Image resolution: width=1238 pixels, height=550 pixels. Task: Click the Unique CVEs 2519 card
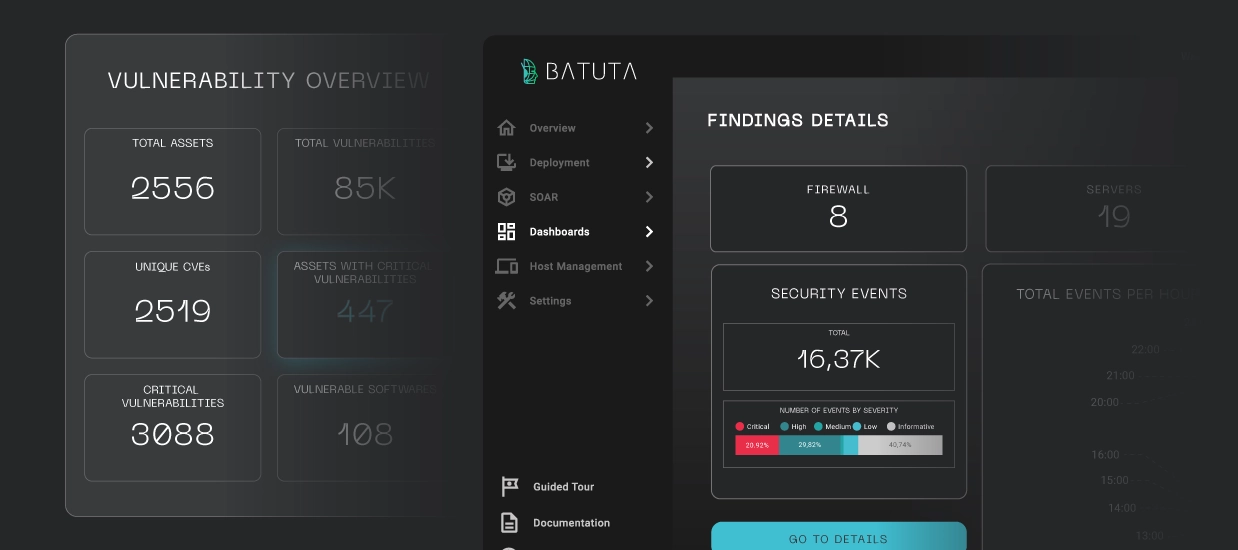click(172, 305)
